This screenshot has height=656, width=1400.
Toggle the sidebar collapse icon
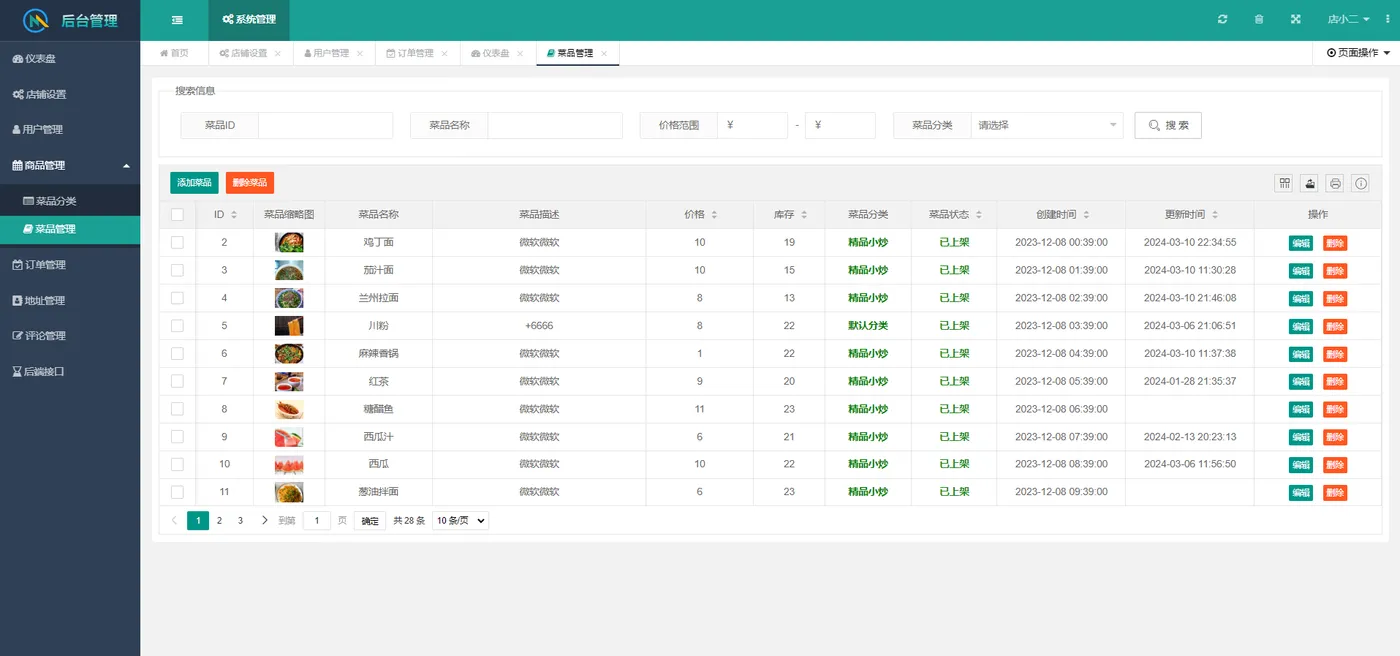click(x=177, y=19)
